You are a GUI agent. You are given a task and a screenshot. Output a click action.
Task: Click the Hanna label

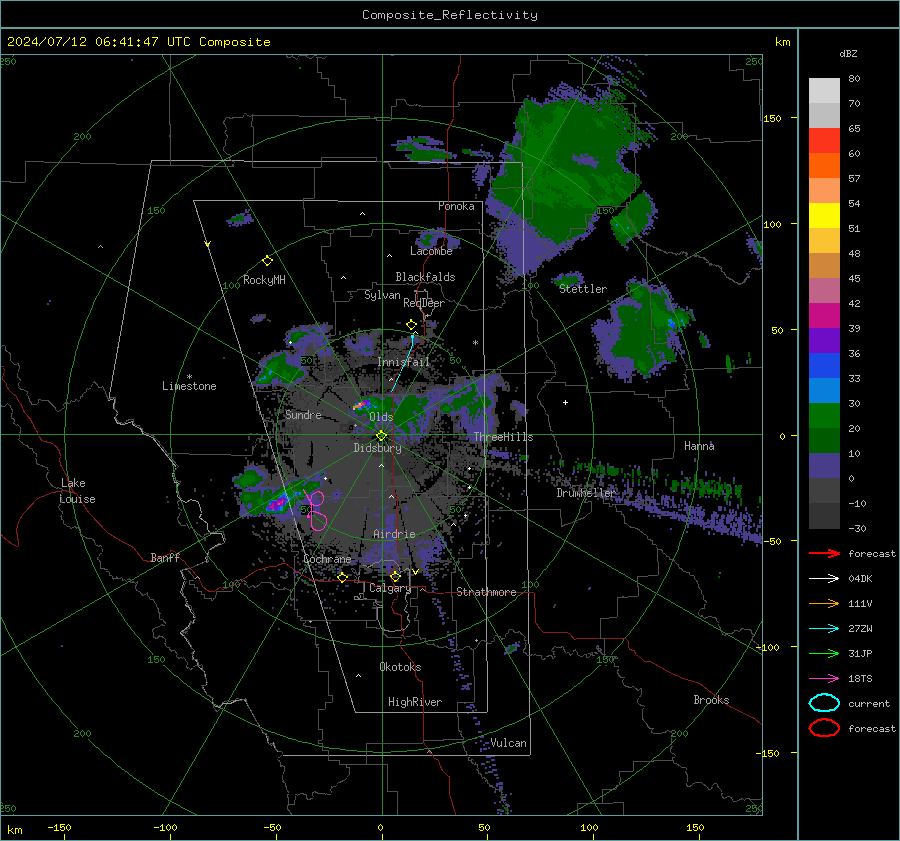[x=699, y=446]
